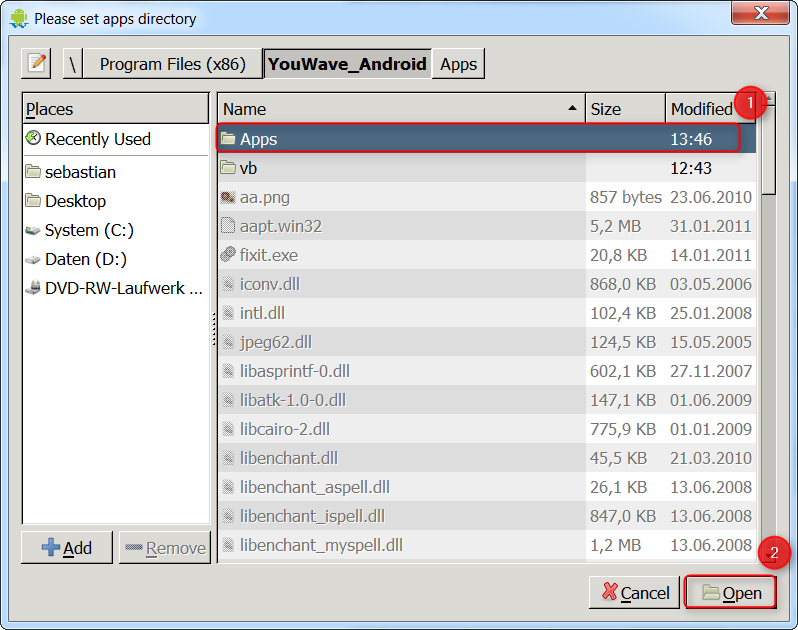Click the Recently Used clock icon
This screenshot has height=630, width=798.
(33, 138)
